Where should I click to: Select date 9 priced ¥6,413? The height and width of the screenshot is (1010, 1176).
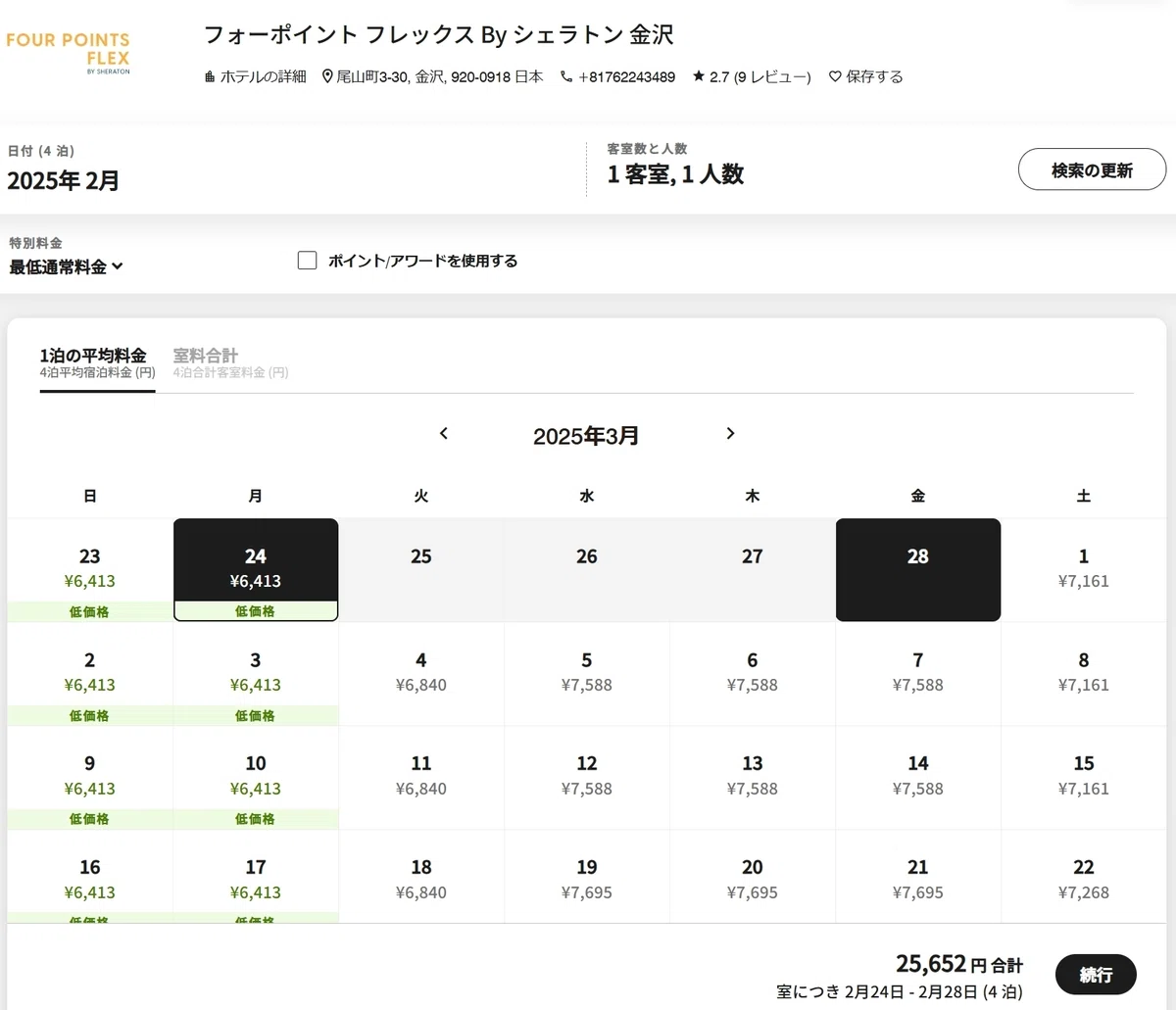tap(90, 778)
